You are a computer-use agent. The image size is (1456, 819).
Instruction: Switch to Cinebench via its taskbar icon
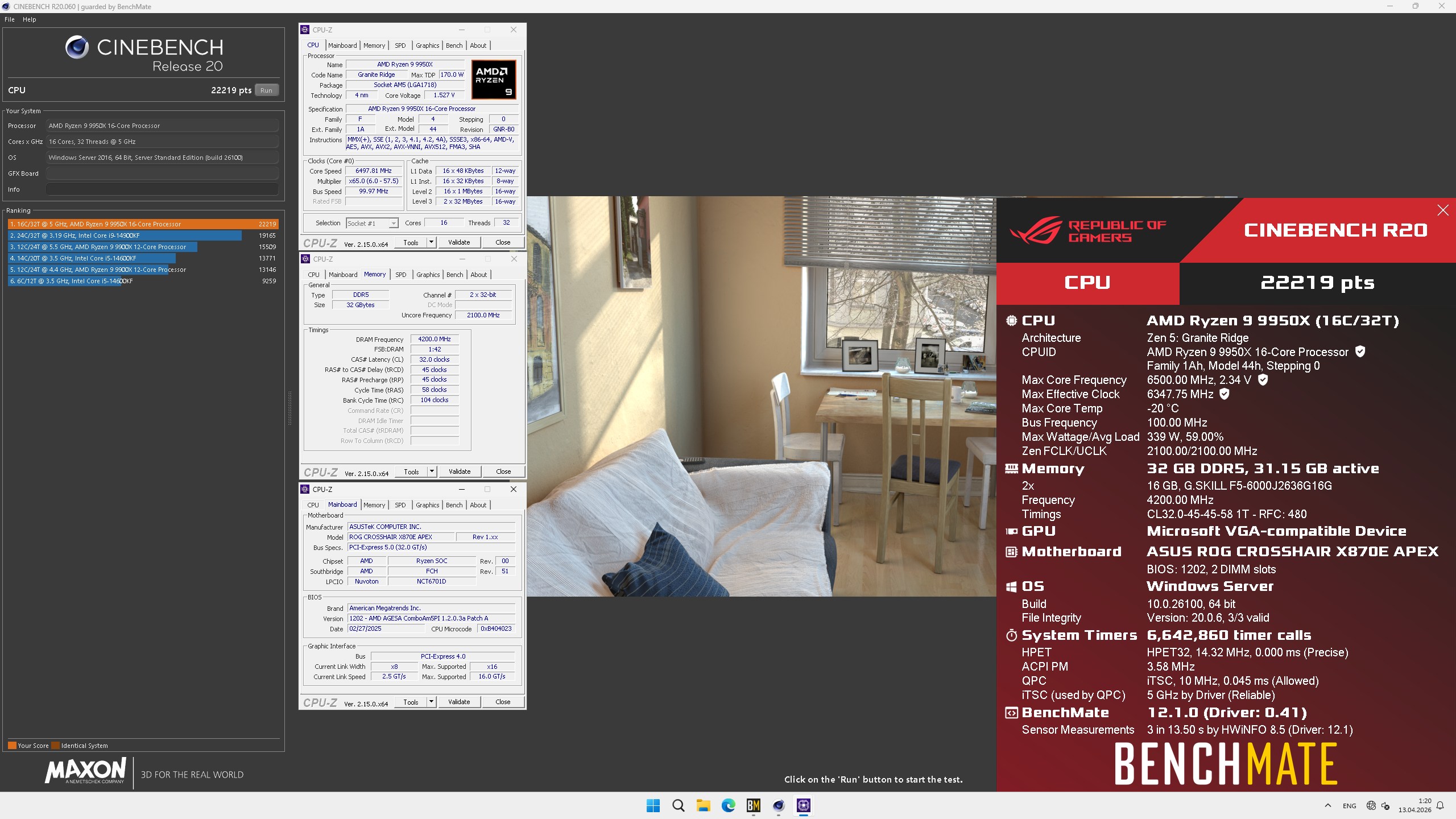(x=779, y=805)
